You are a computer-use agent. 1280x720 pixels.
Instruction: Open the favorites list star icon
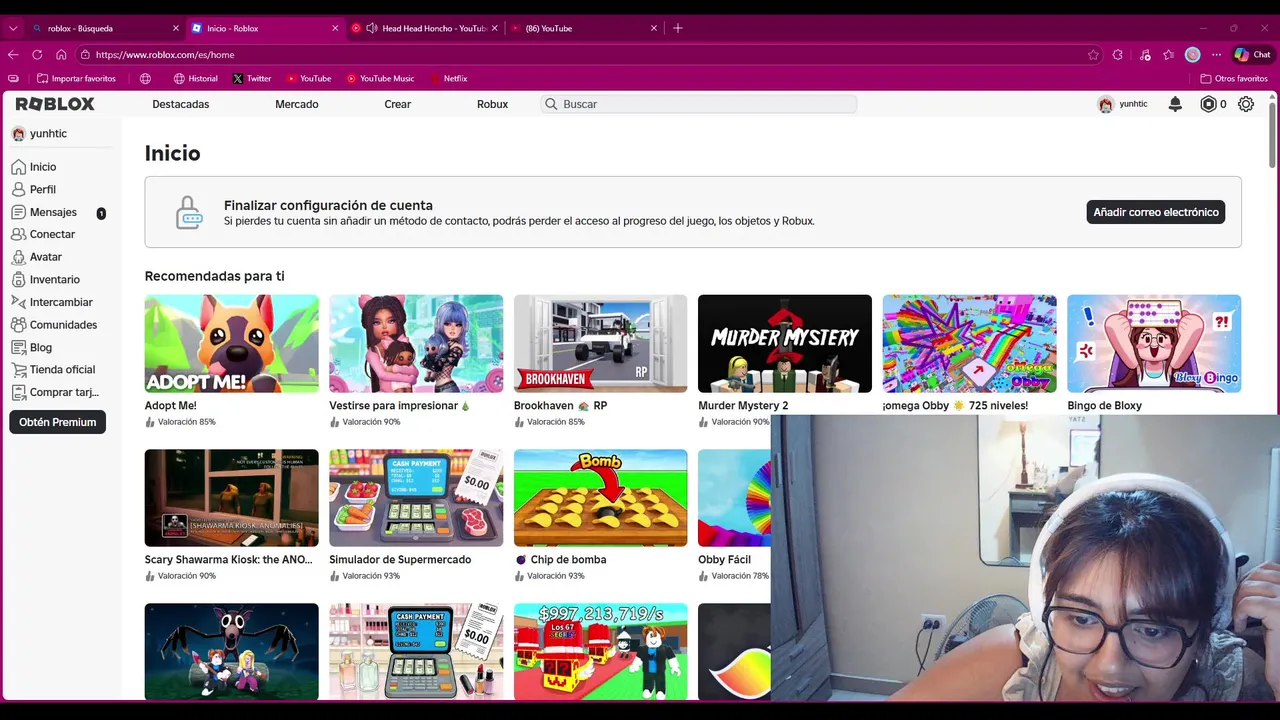click(x=1168, y=55)
